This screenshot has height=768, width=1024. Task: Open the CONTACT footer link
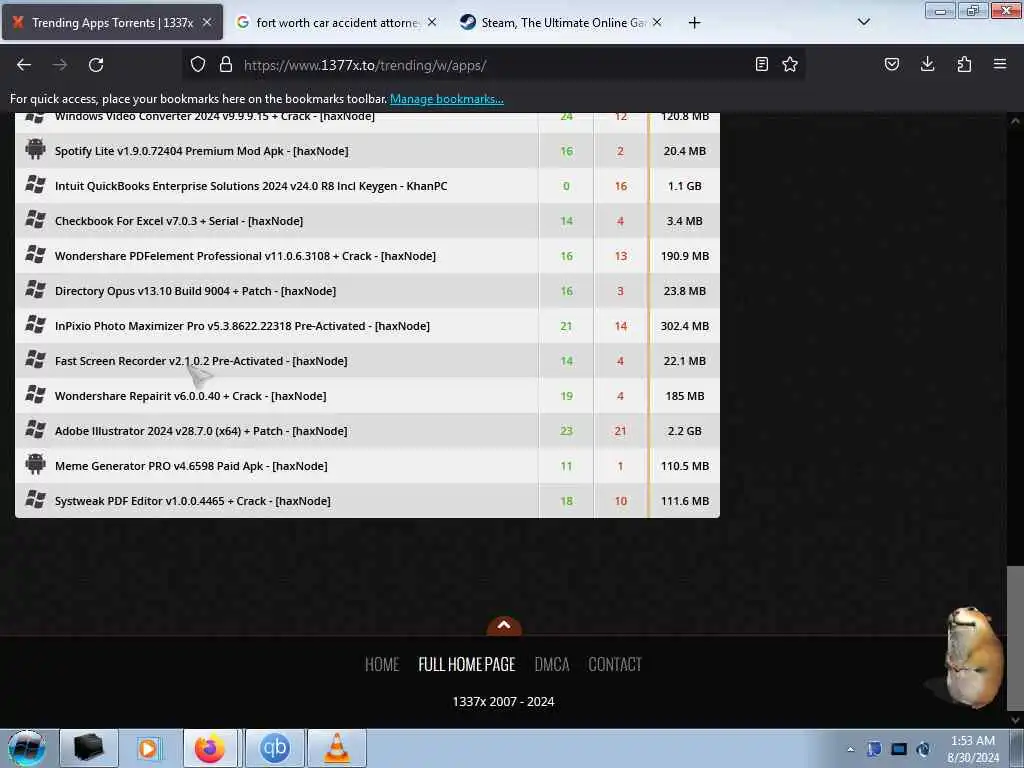point(615,664)
